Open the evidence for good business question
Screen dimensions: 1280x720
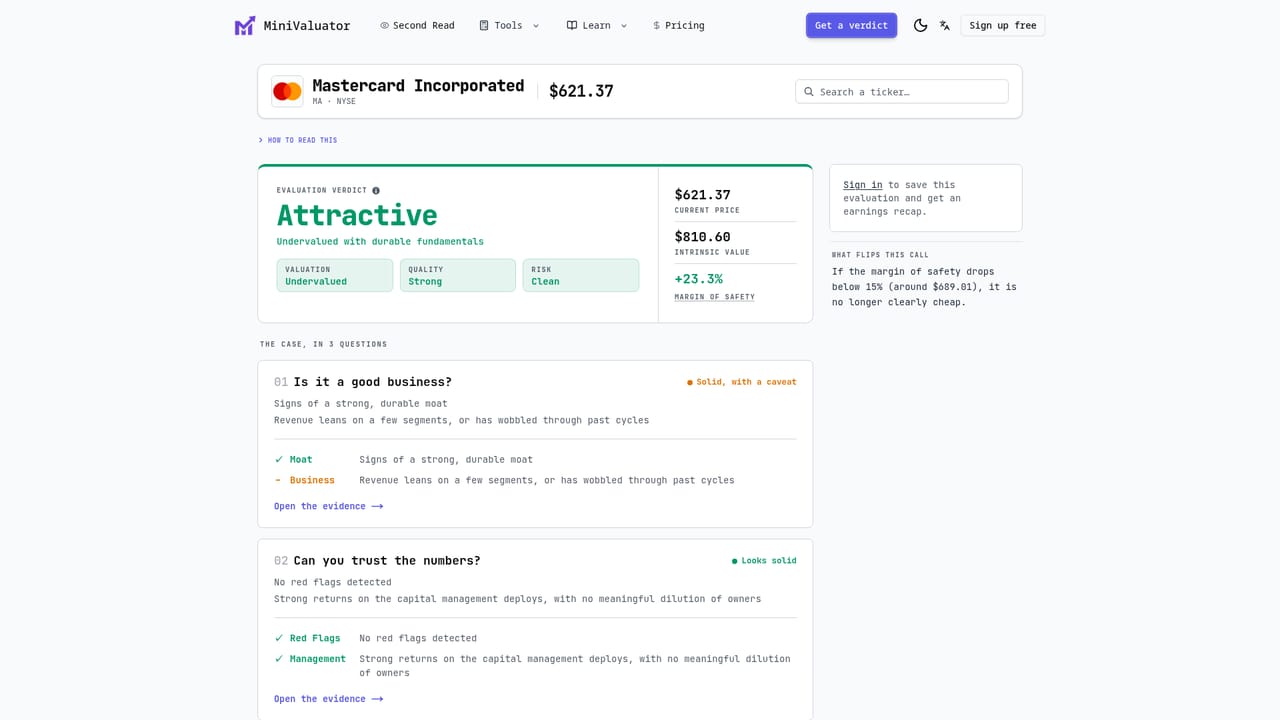[328, 506]
